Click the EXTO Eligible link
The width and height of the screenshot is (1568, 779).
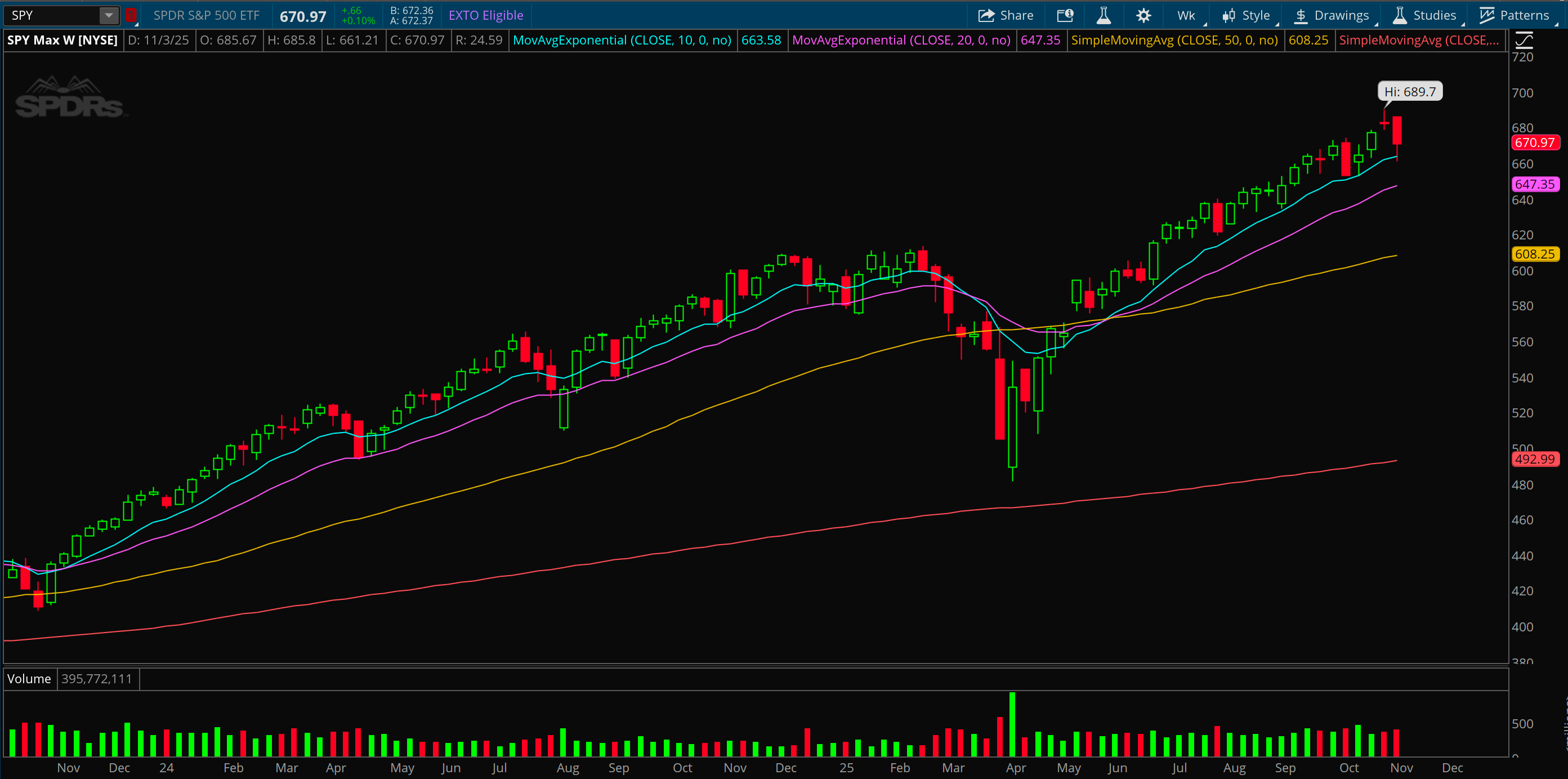coord(485,15)
